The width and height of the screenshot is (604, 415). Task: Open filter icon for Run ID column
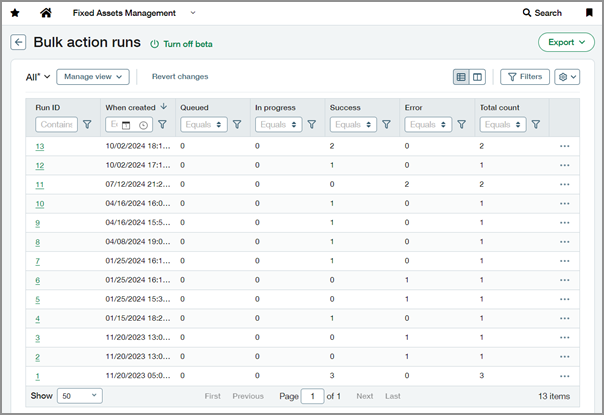tap(87, 125)
